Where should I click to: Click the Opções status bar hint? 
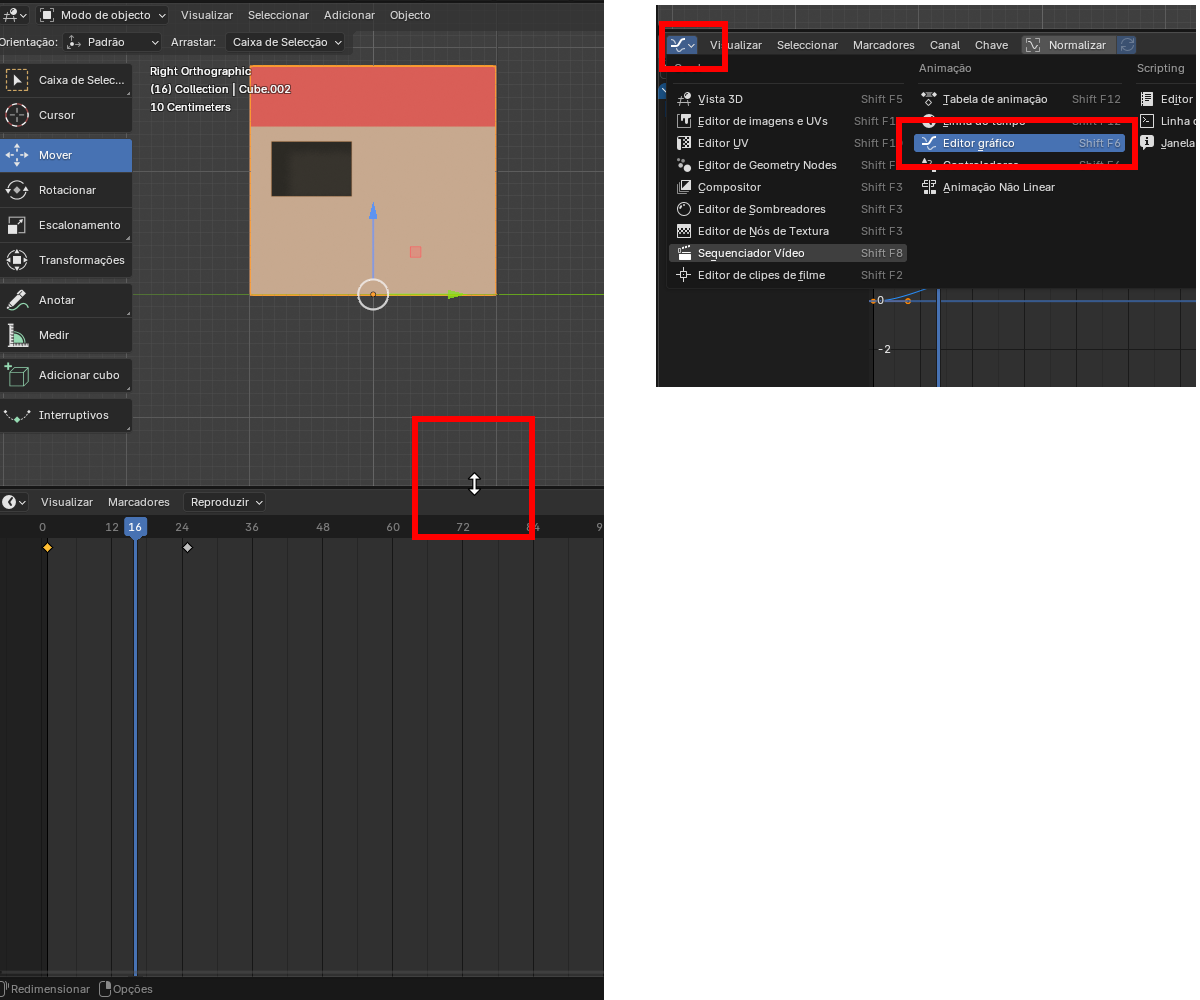coord(126,989)
